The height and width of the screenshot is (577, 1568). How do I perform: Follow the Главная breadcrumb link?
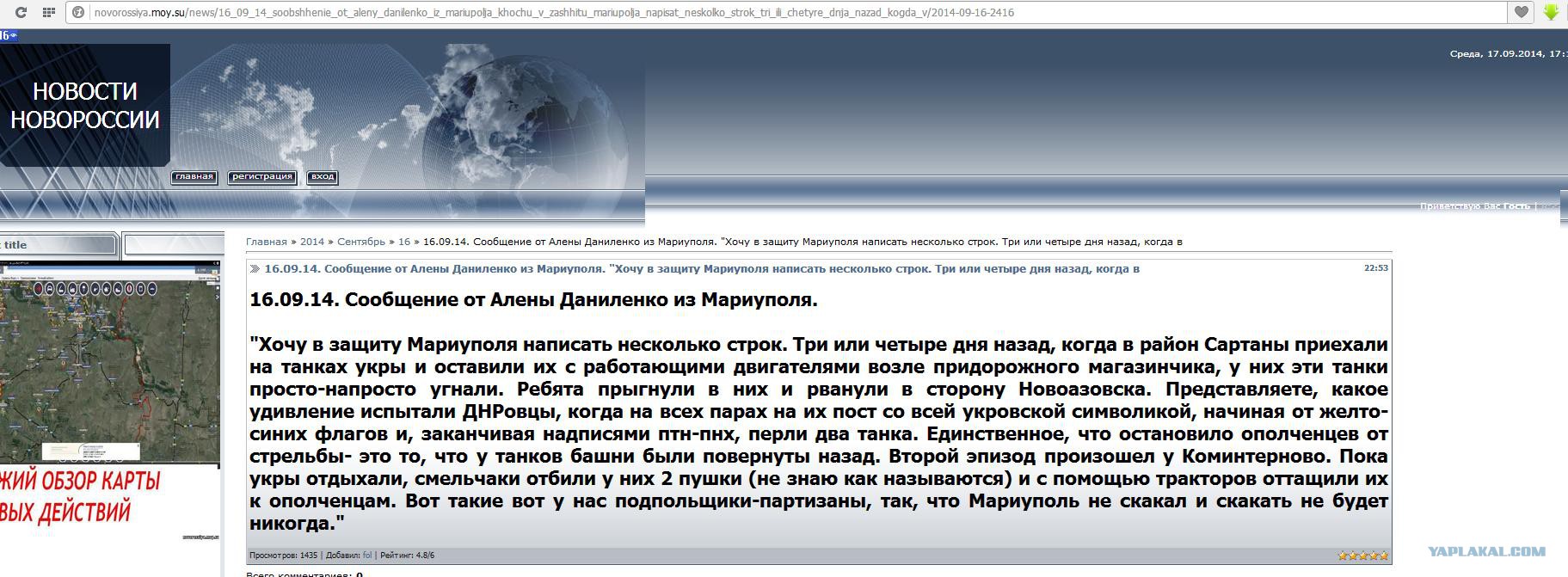point(267,242)
